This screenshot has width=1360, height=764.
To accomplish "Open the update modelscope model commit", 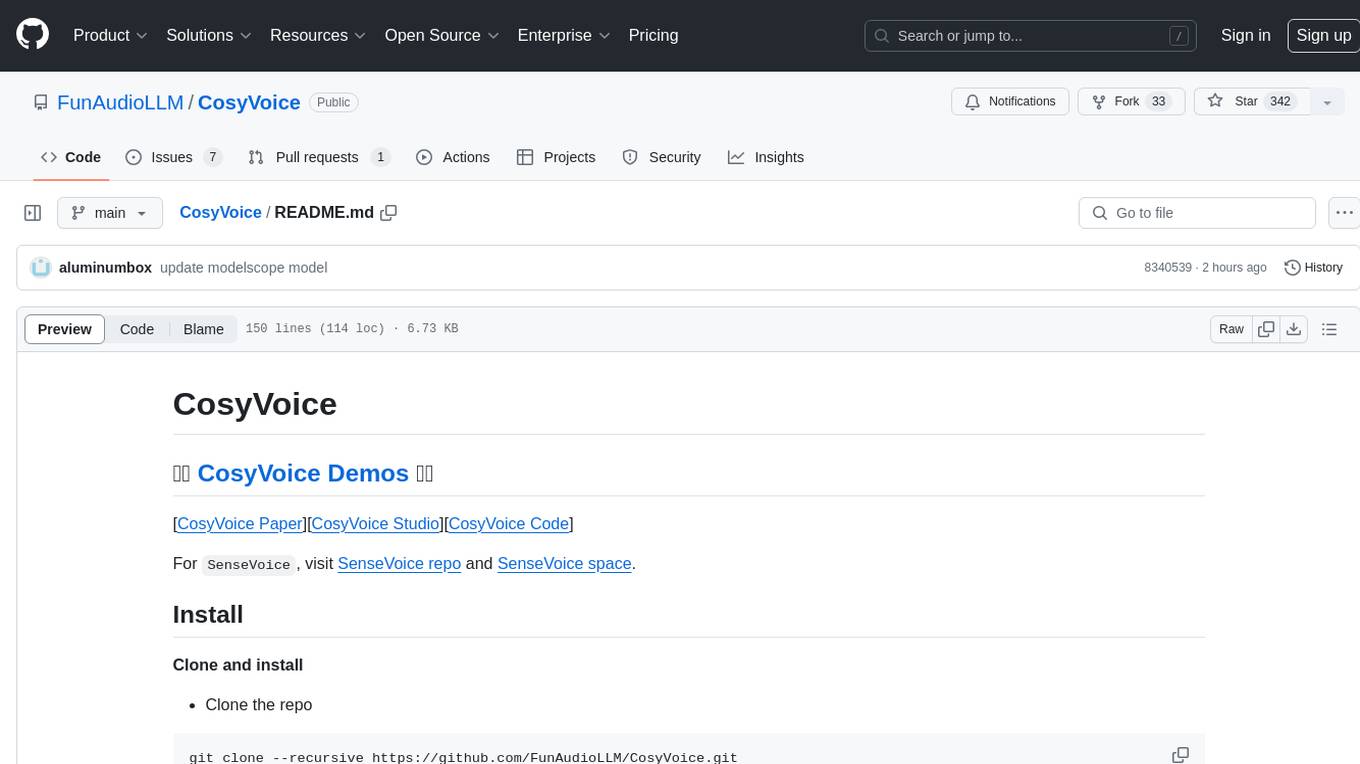I will (244, 267).
